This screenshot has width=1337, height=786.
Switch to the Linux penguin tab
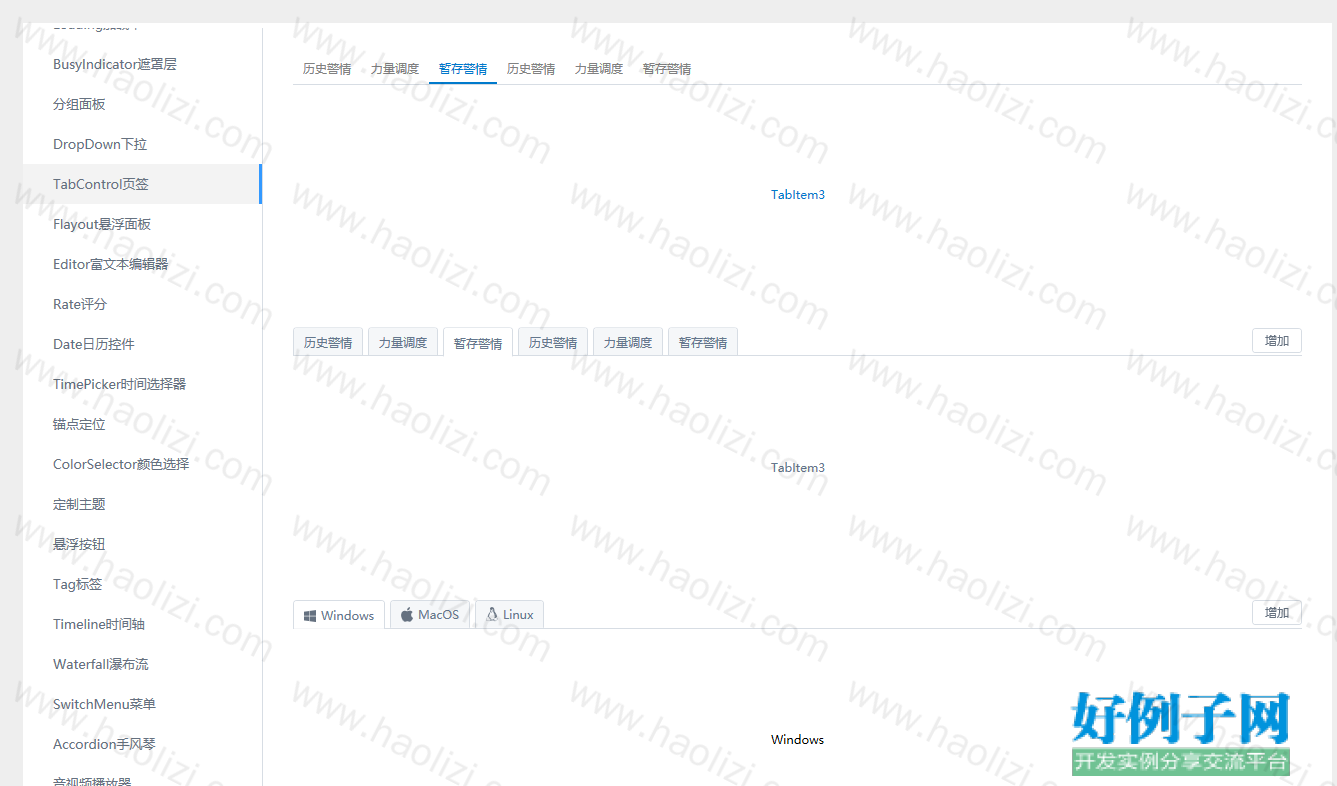[509, 615]
